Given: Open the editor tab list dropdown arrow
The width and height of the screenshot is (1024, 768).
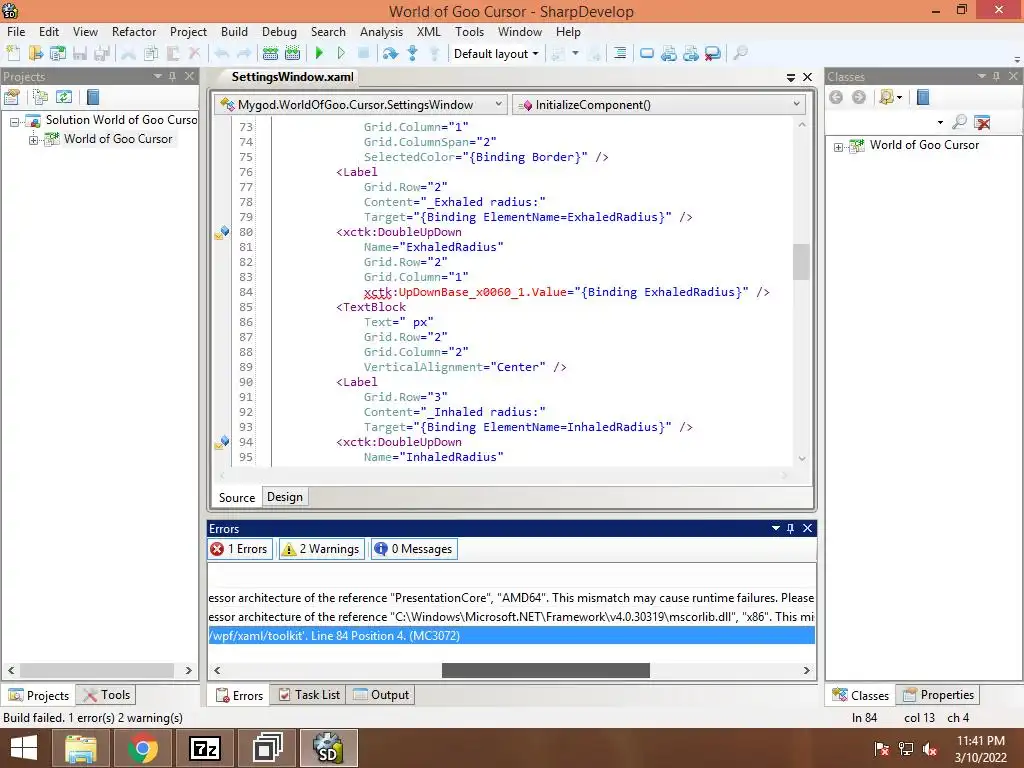Looking at the screenshot, I should (791, 78).
